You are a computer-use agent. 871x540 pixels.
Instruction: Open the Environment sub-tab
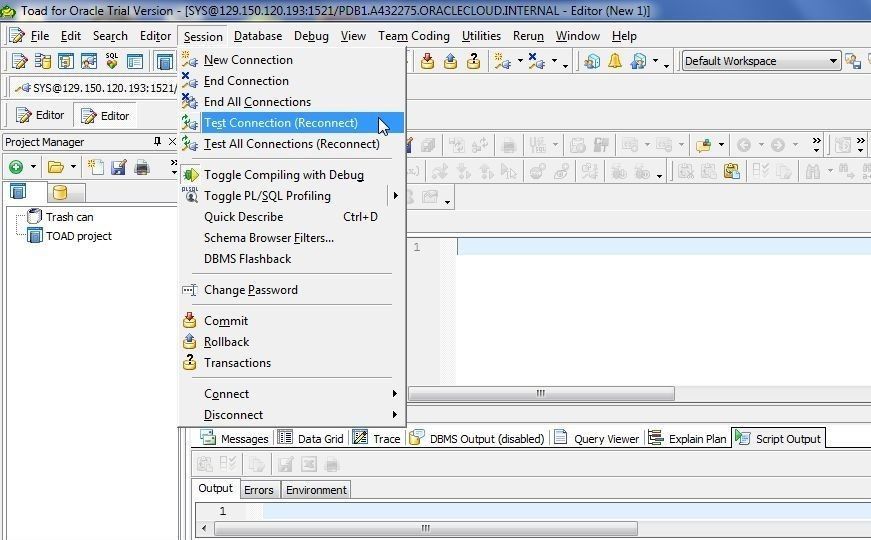click(316, 490)
